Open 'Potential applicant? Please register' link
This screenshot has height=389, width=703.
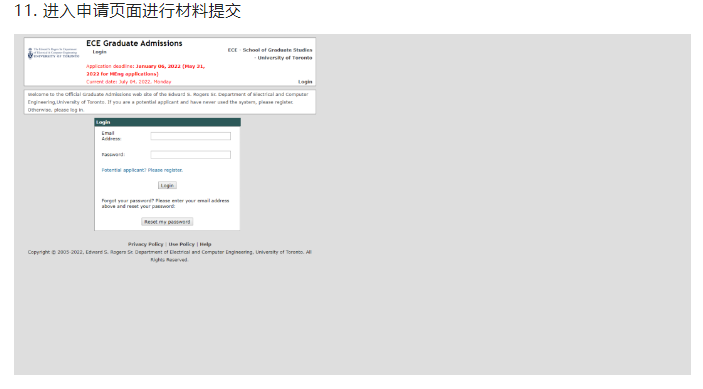coord(142,170)
